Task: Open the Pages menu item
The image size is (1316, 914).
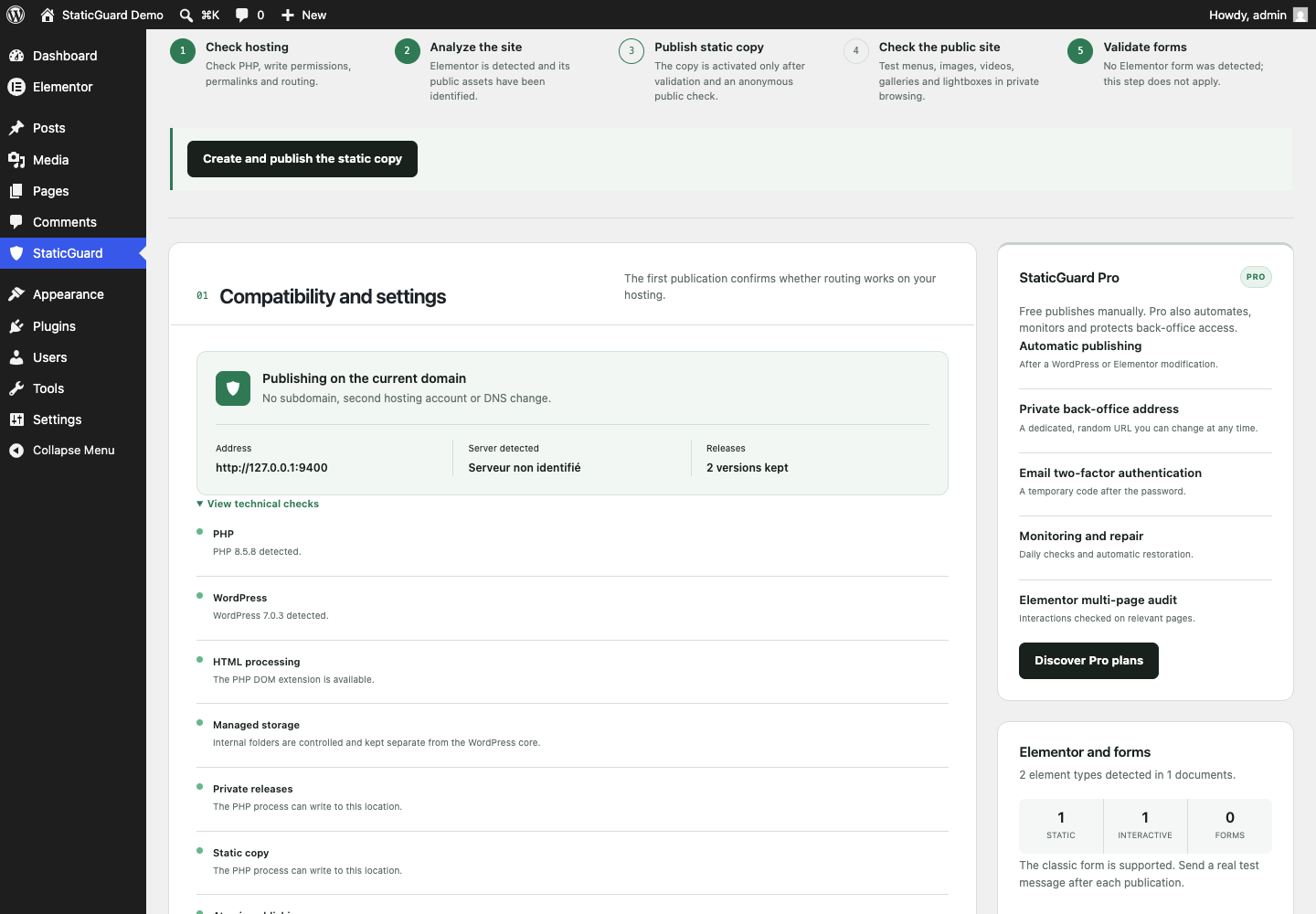Action: (73, 191)
